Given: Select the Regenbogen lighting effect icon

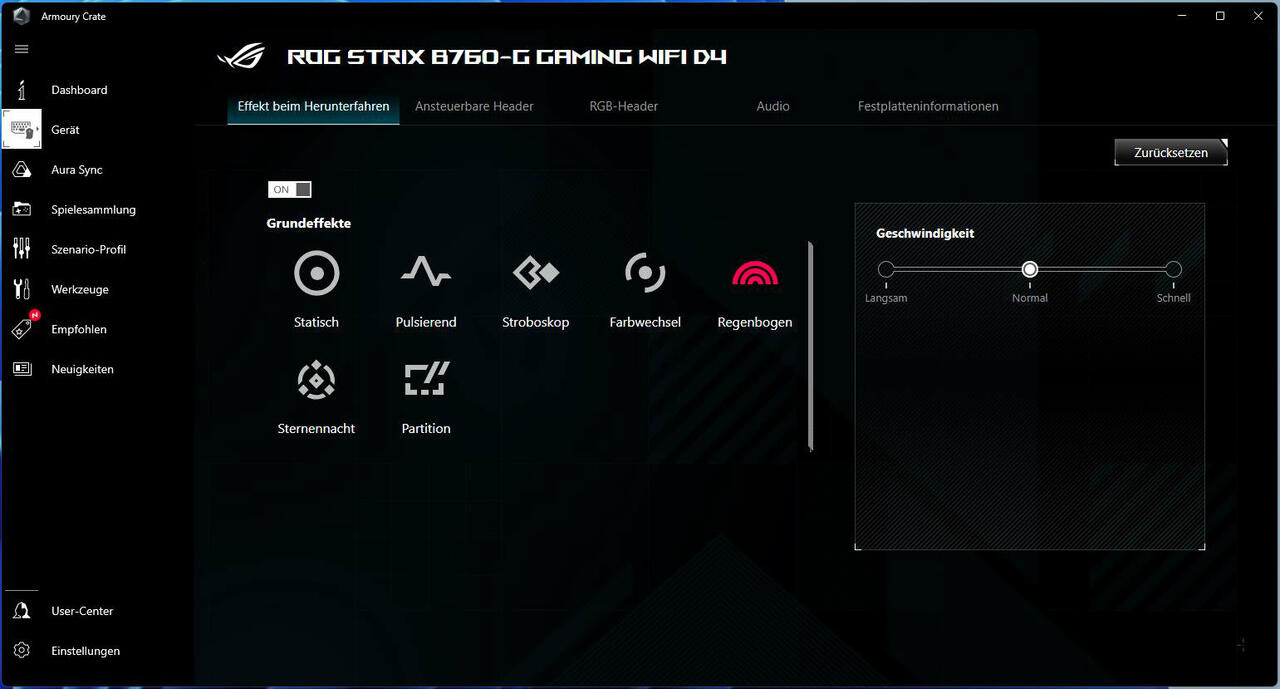Looking at the screenshot, I should [755, 273].
